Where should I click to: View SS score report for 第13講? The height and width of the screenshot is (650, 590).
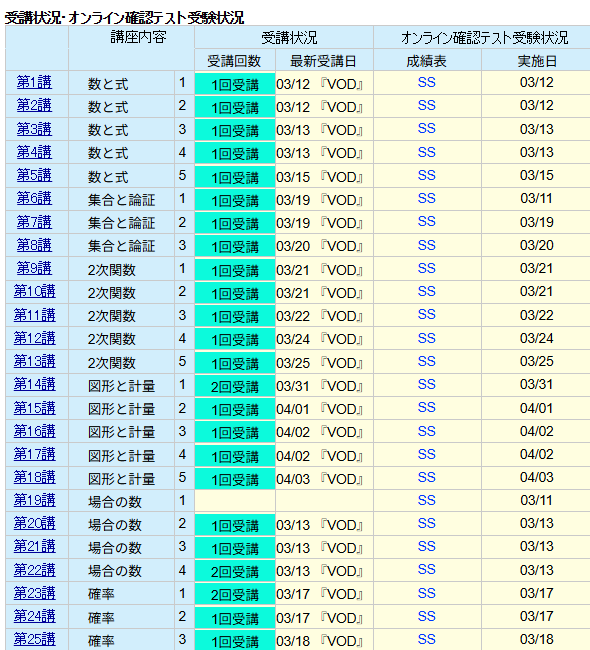(x=427, y=361)
